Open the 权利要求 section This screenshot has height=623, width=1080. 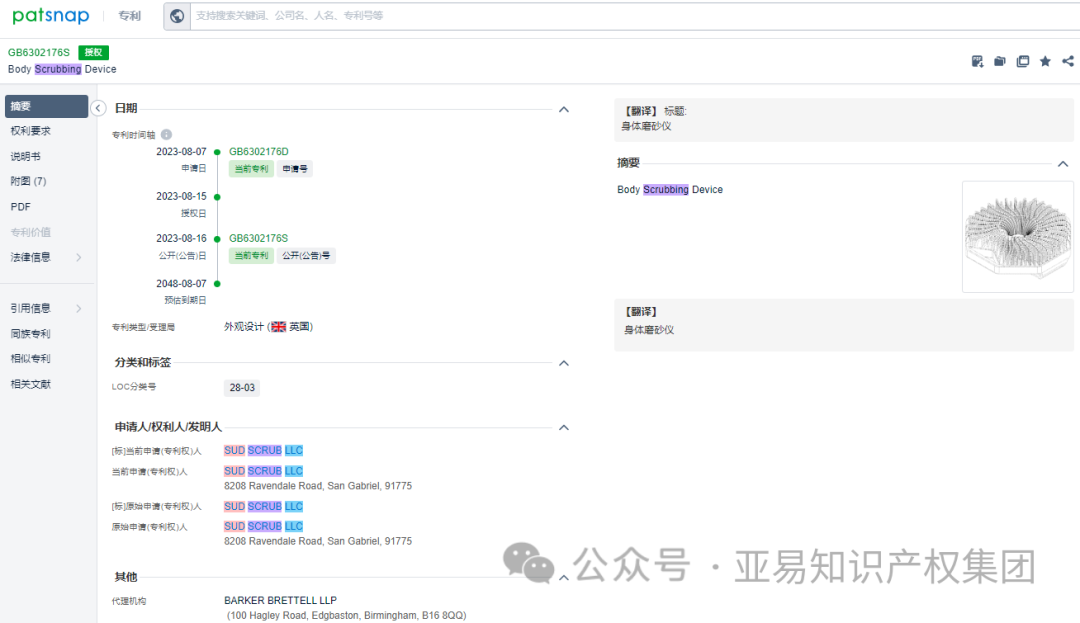(31, 130)
